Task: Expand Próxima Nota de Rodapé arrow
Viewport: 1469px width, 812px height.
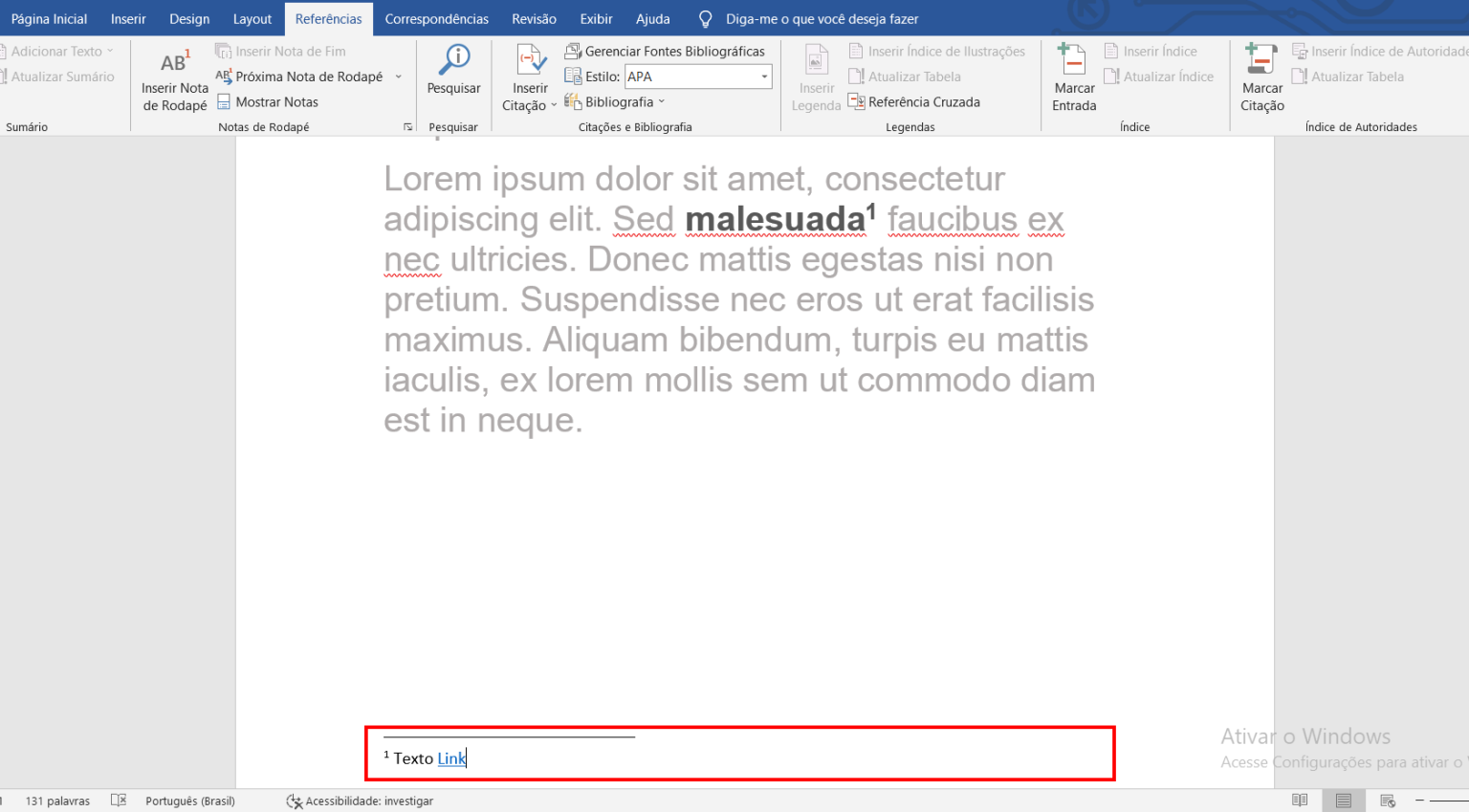Action: [x=399, y=77]
